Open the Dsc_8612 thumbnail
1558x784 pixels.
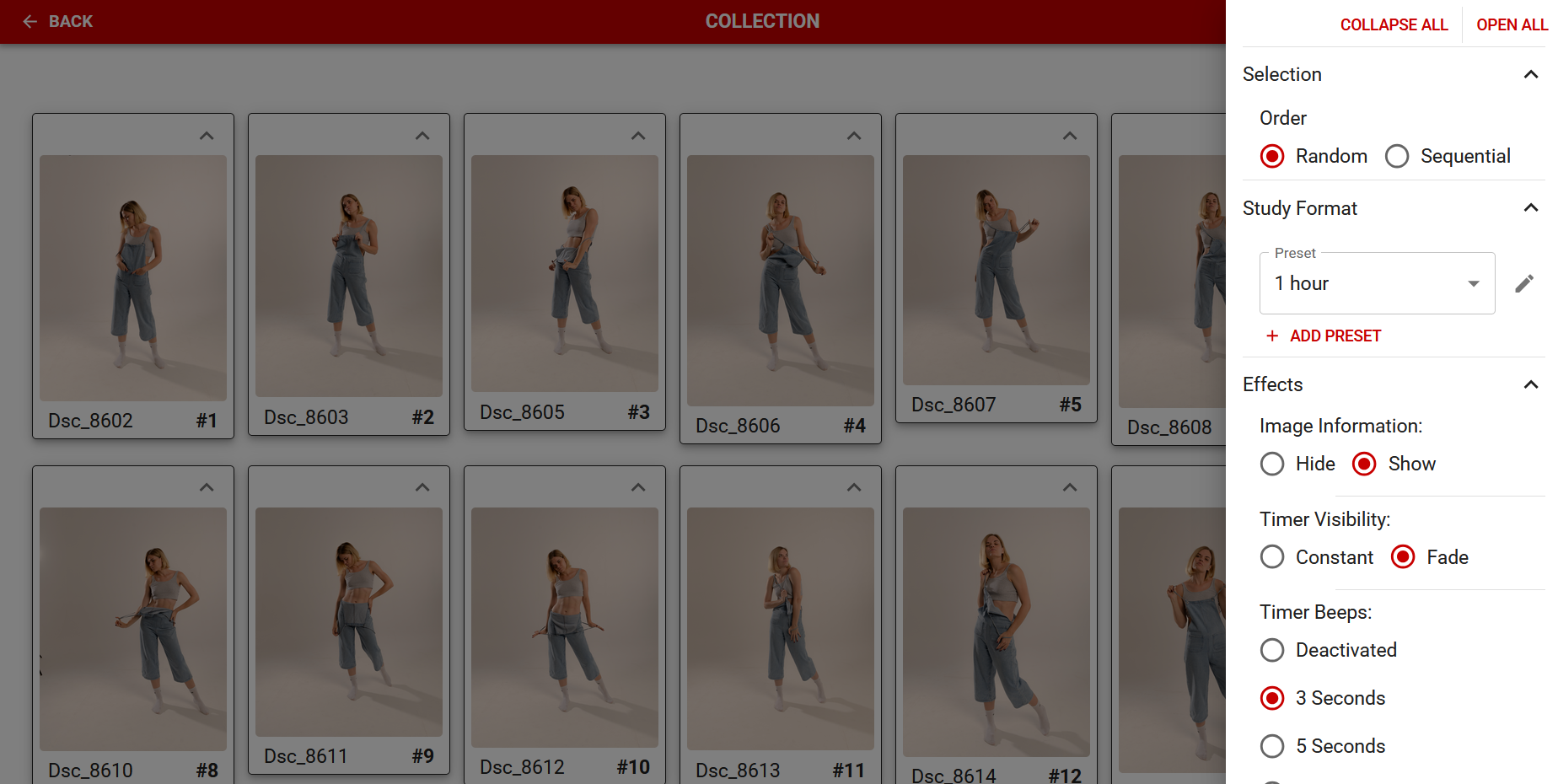pos(564,624)
